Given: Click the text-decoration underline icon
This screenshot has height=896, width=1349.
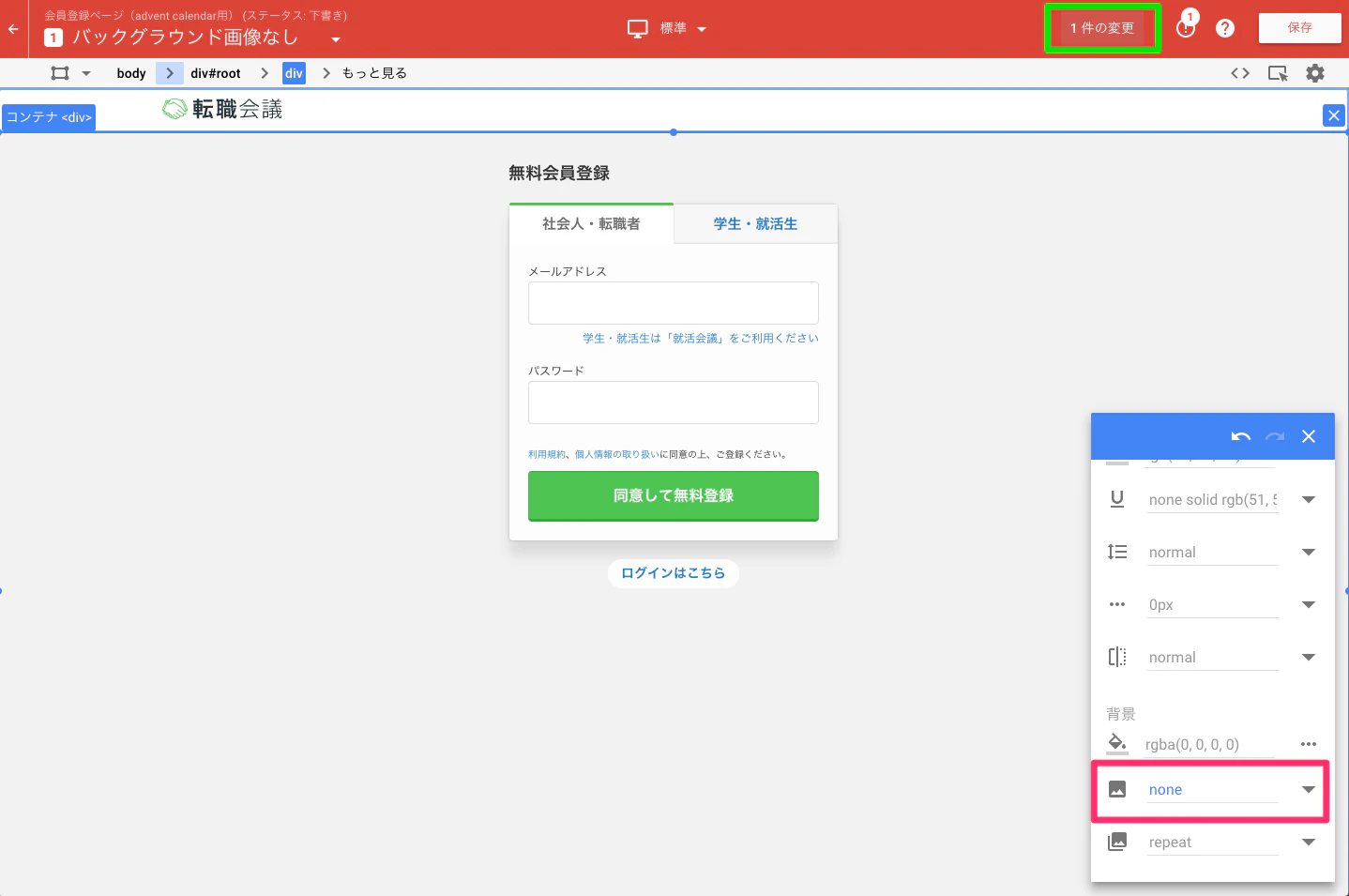Looking at the screenshot, I should (x=1117, y=499).
